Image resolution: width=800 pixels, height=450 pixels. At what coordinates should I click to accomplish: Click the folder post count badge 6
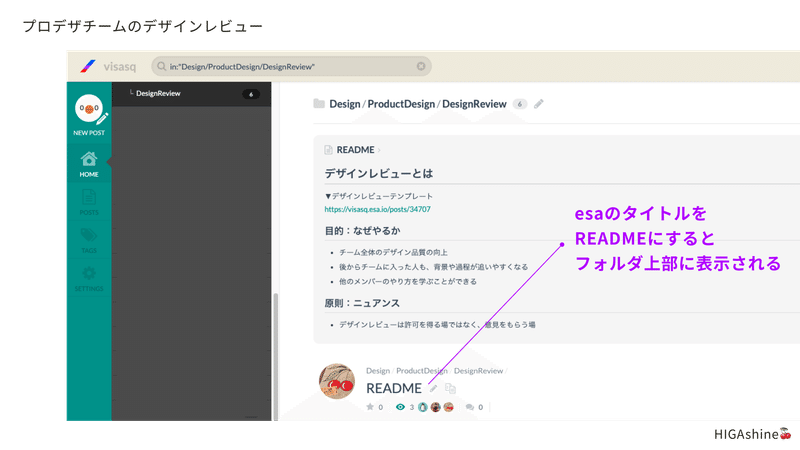point(519,104)
